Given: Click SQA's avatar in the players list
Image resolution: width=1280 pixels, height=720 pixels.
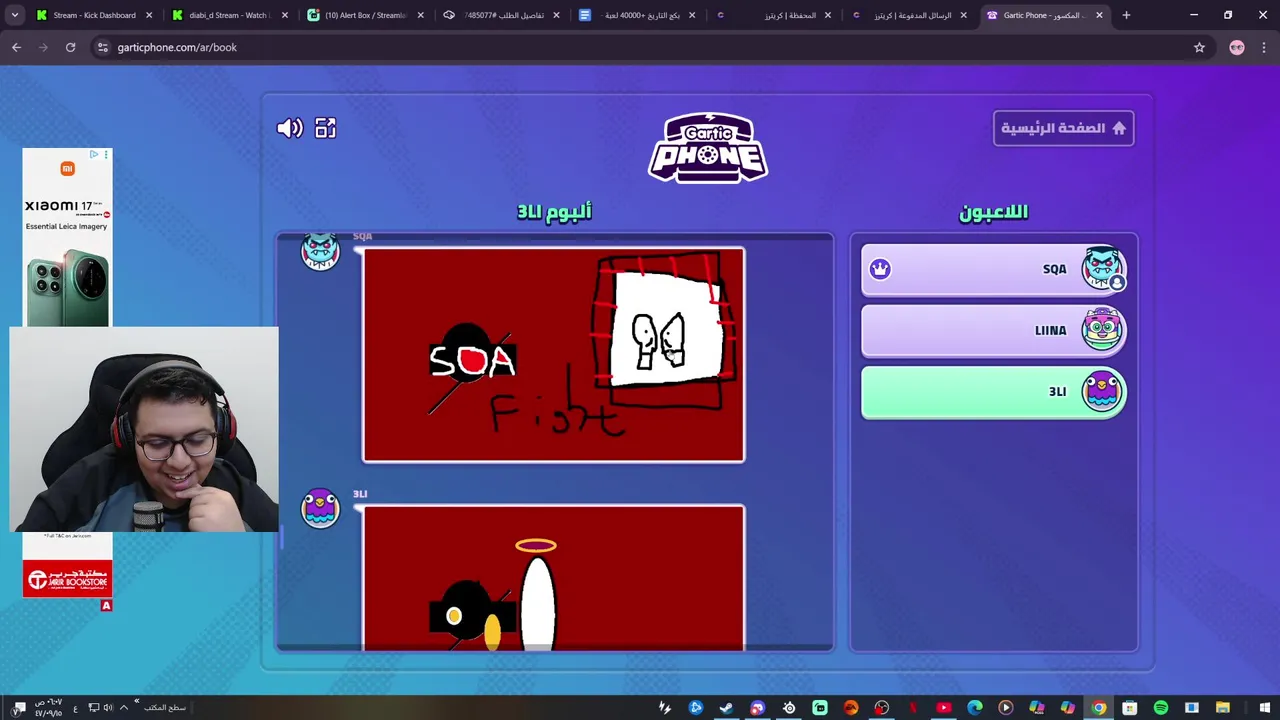Looking at the screenshot, I should point(1102,268).
